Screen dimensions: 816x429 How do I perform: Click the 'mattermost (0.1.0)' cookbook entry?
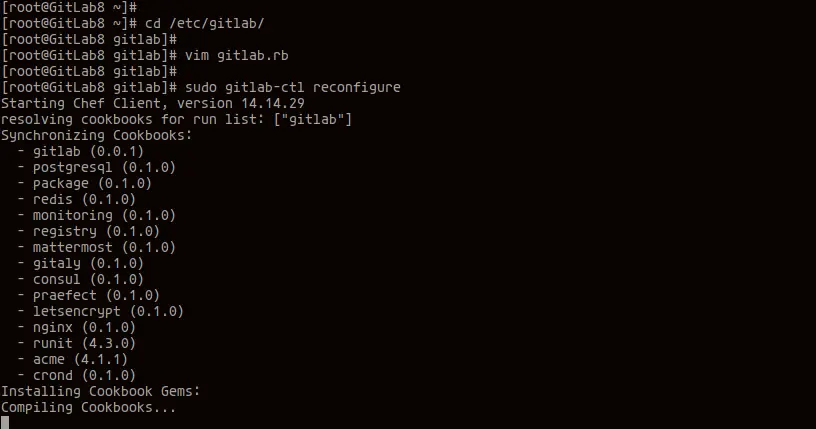click(104, 247)
